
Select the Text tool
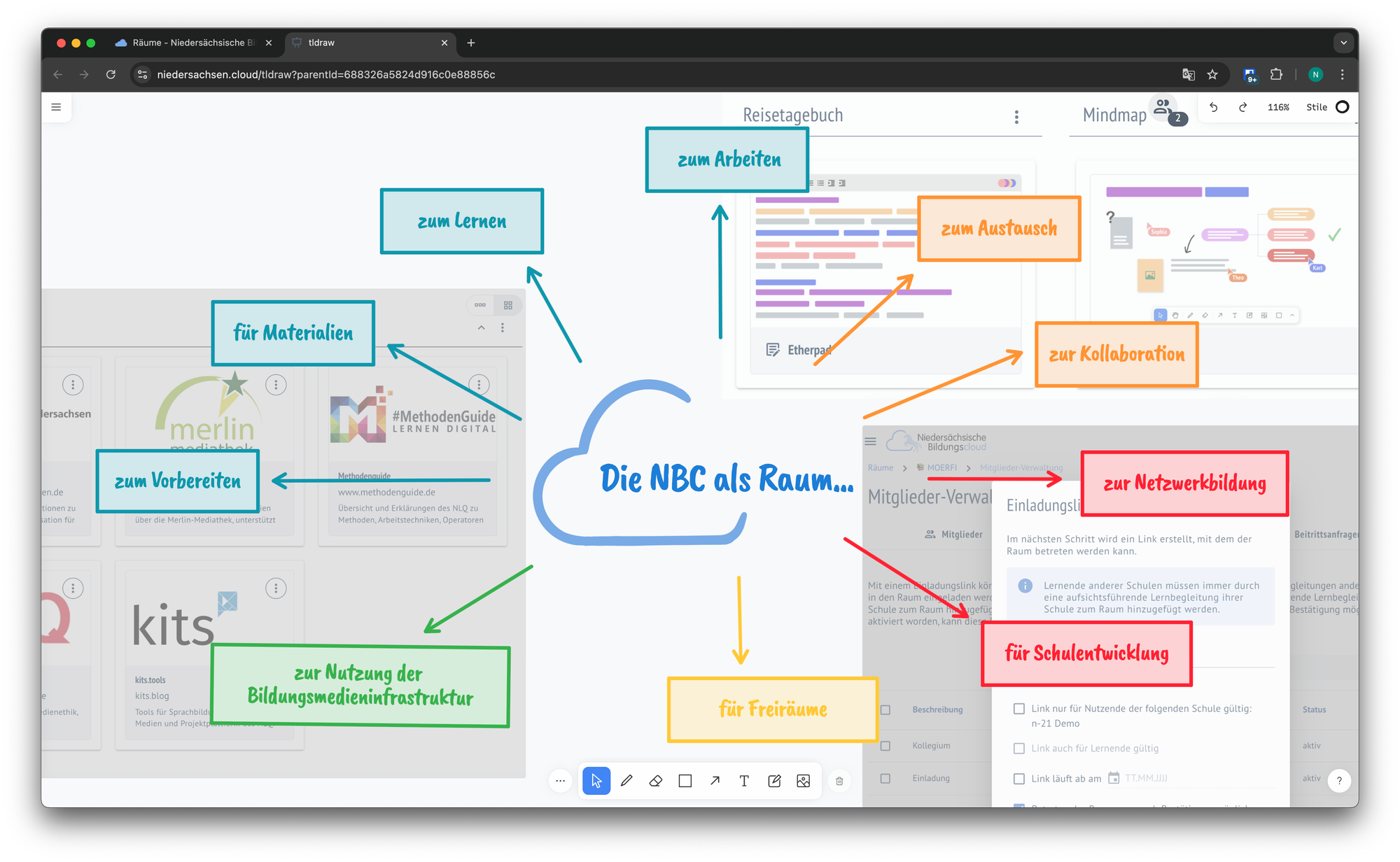(744, 781)
